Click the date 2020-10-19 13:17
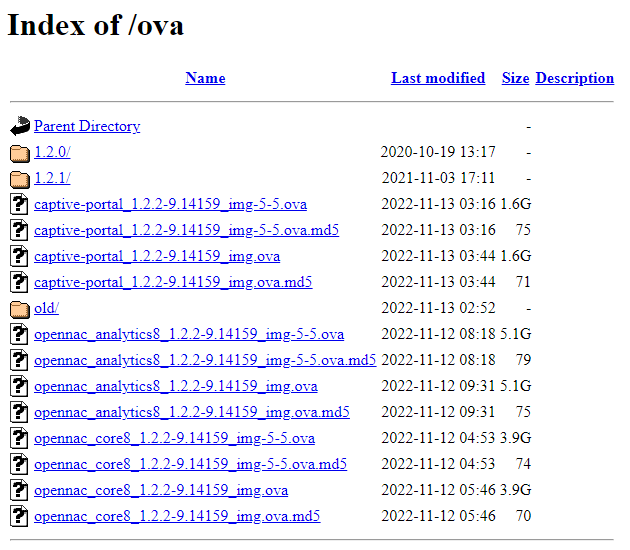The height and width of the screenshot is (550, 630). point(438,152)
